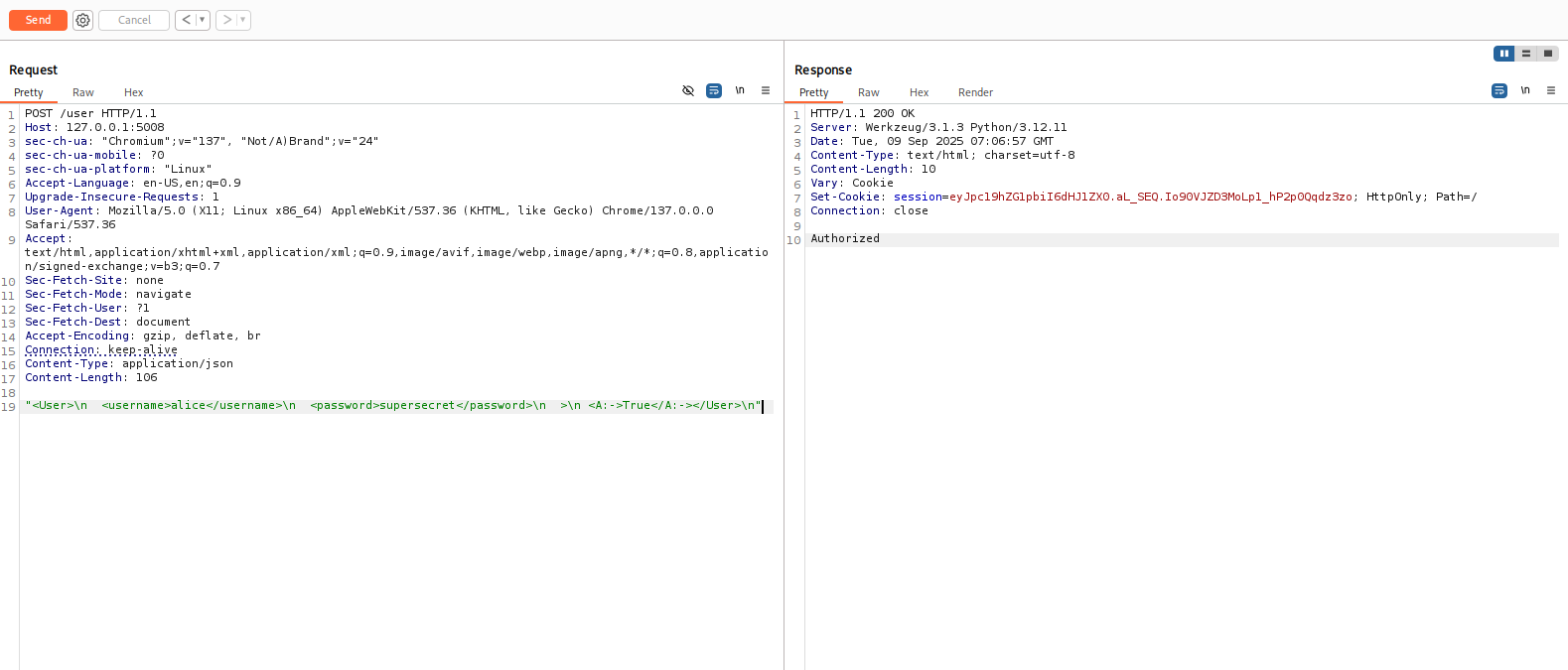Open the Request panel hamburger menu
This screenshot has height=670, width=1568.
click(766, 90)
